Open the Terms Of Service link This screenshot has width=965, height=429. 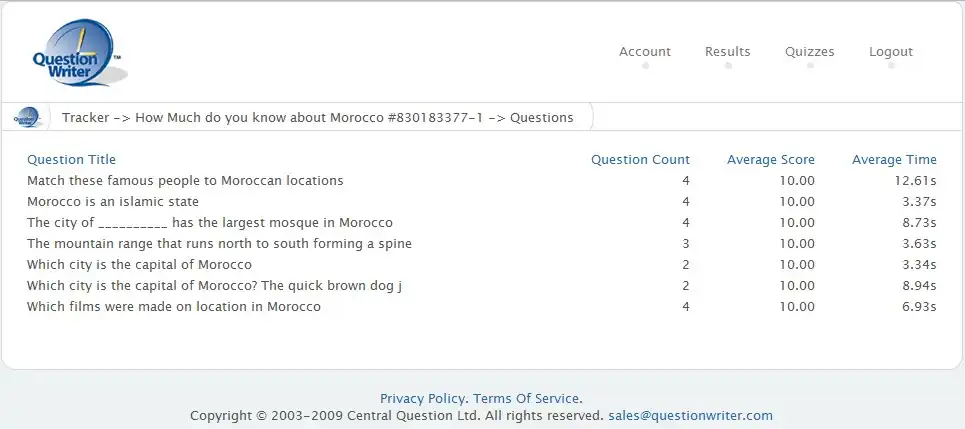pos(525,398)
